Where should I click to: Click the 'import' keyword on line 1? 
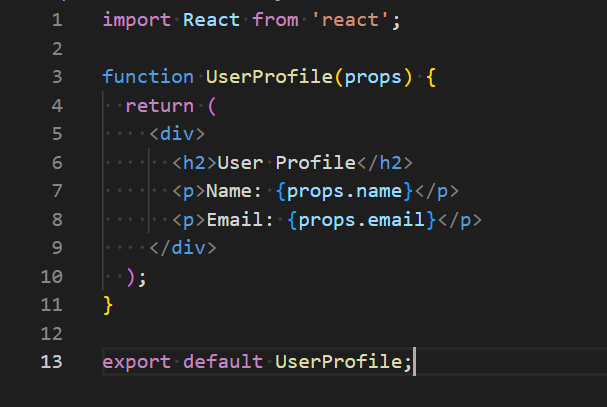136,20
